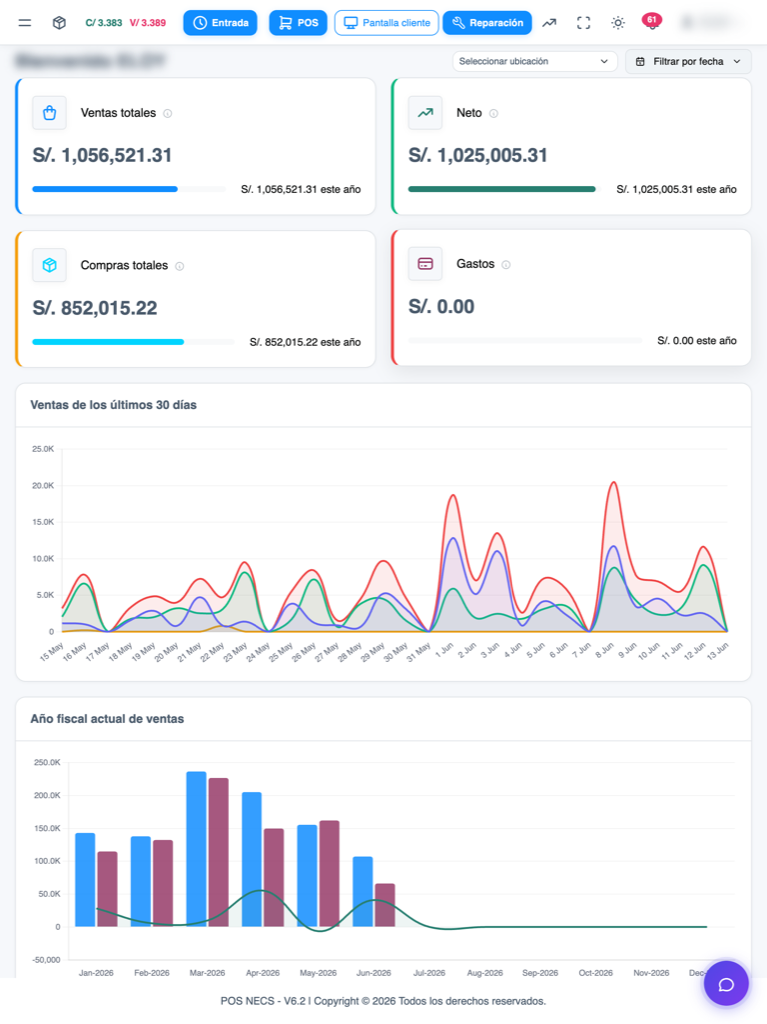
Task: Expand the Seleccionar ubicación dropdown
Action: tap(534, 61)
